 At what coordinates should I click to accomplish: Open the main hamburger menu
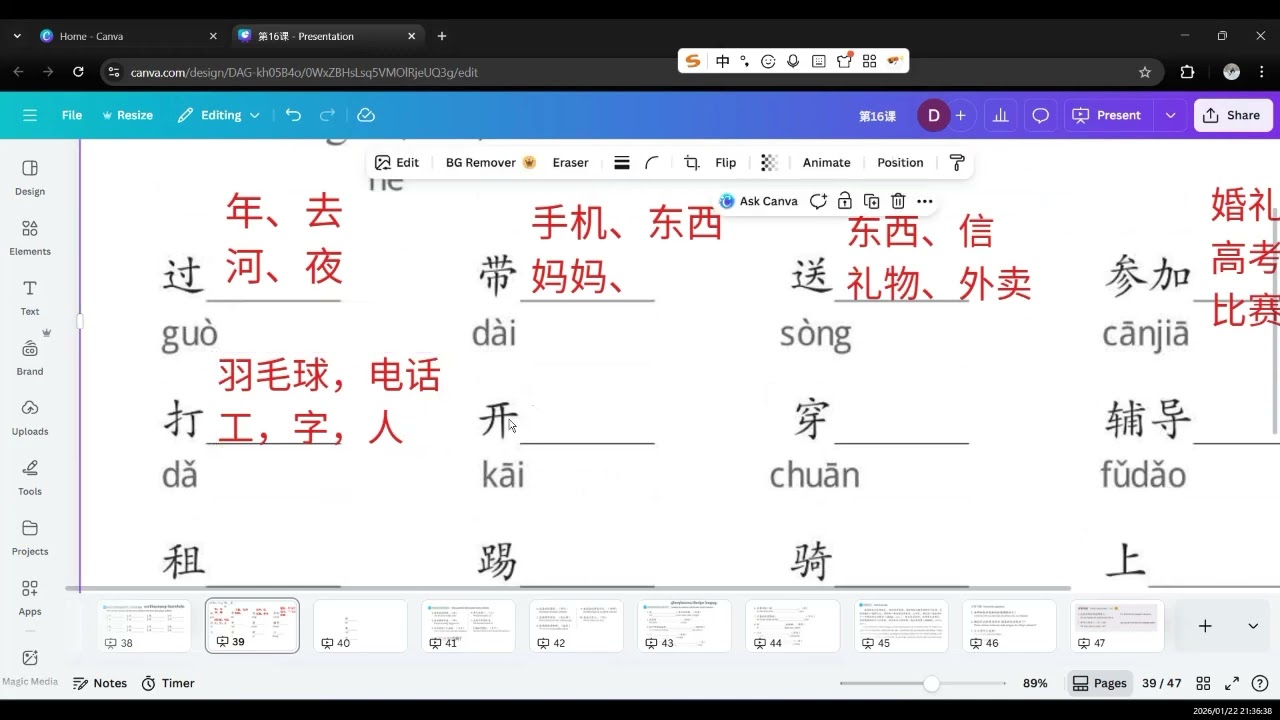(30, 115)
